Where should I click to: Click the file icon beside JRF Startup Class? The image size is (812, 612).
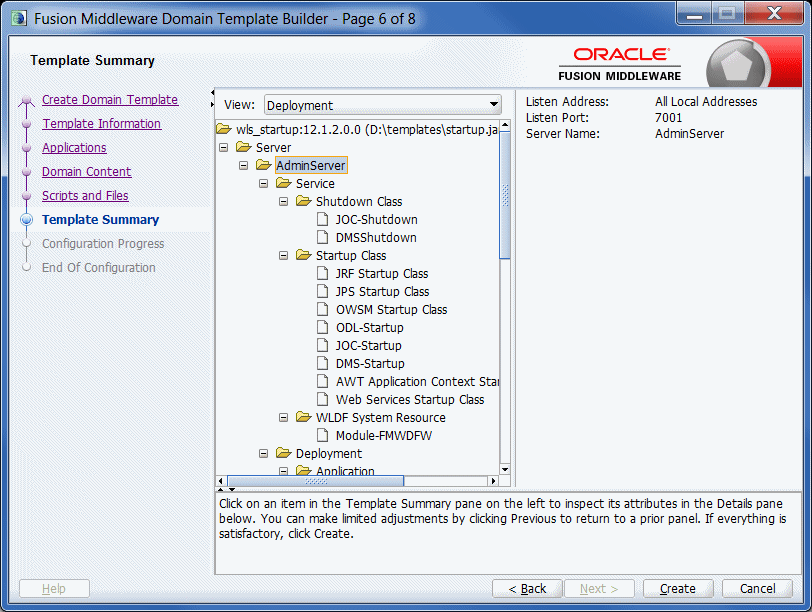click(x=323, y=273)
